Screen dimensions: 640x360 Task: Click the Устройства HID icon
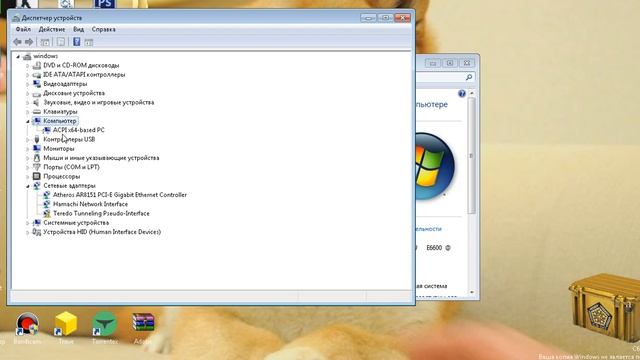tap(37, 232)
